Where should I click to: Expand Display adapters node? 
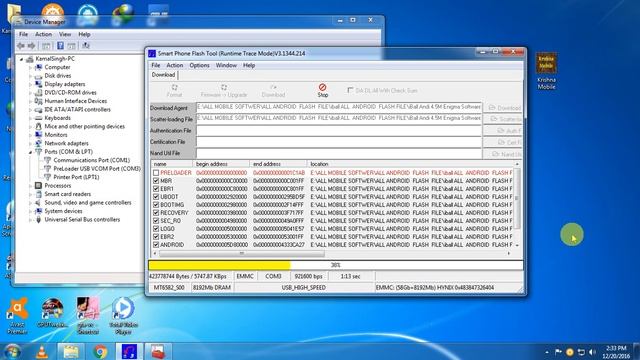30,84
